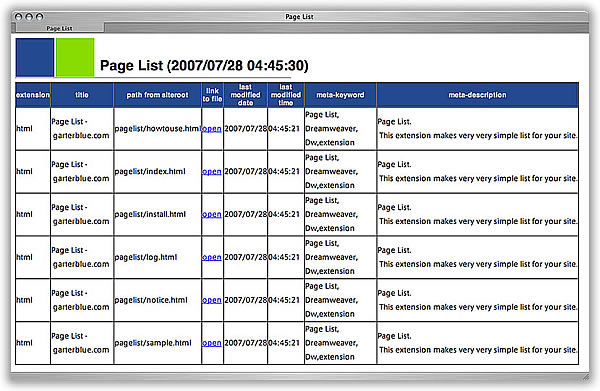Click the page heading 'Page List (2007/07/28 04:45:30)'
The image size is (600, 391).
tap(204, 65)
